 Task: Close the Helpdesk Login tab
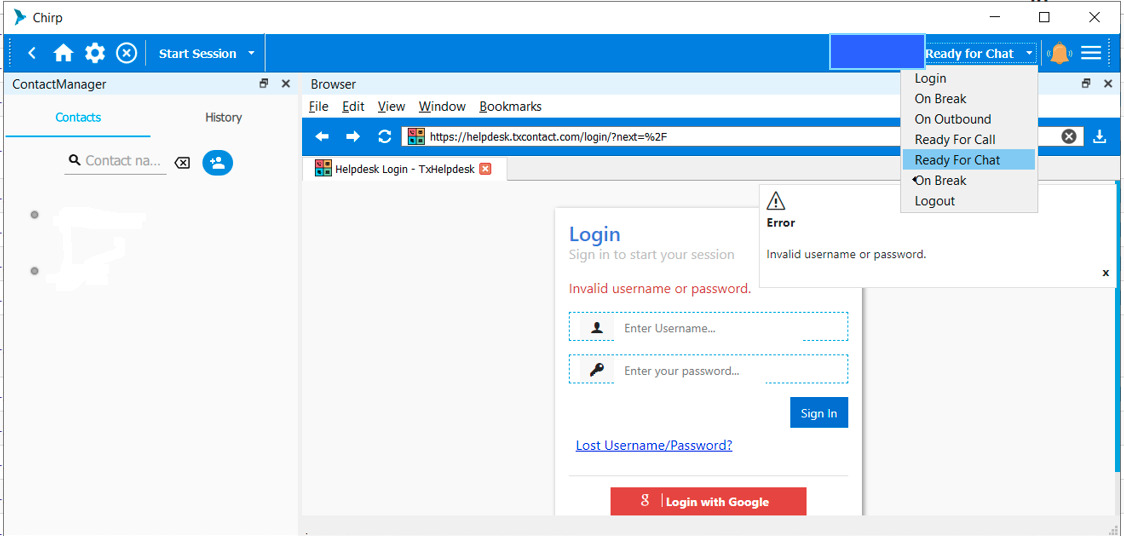pyautogui.click(x=485, y=169)
